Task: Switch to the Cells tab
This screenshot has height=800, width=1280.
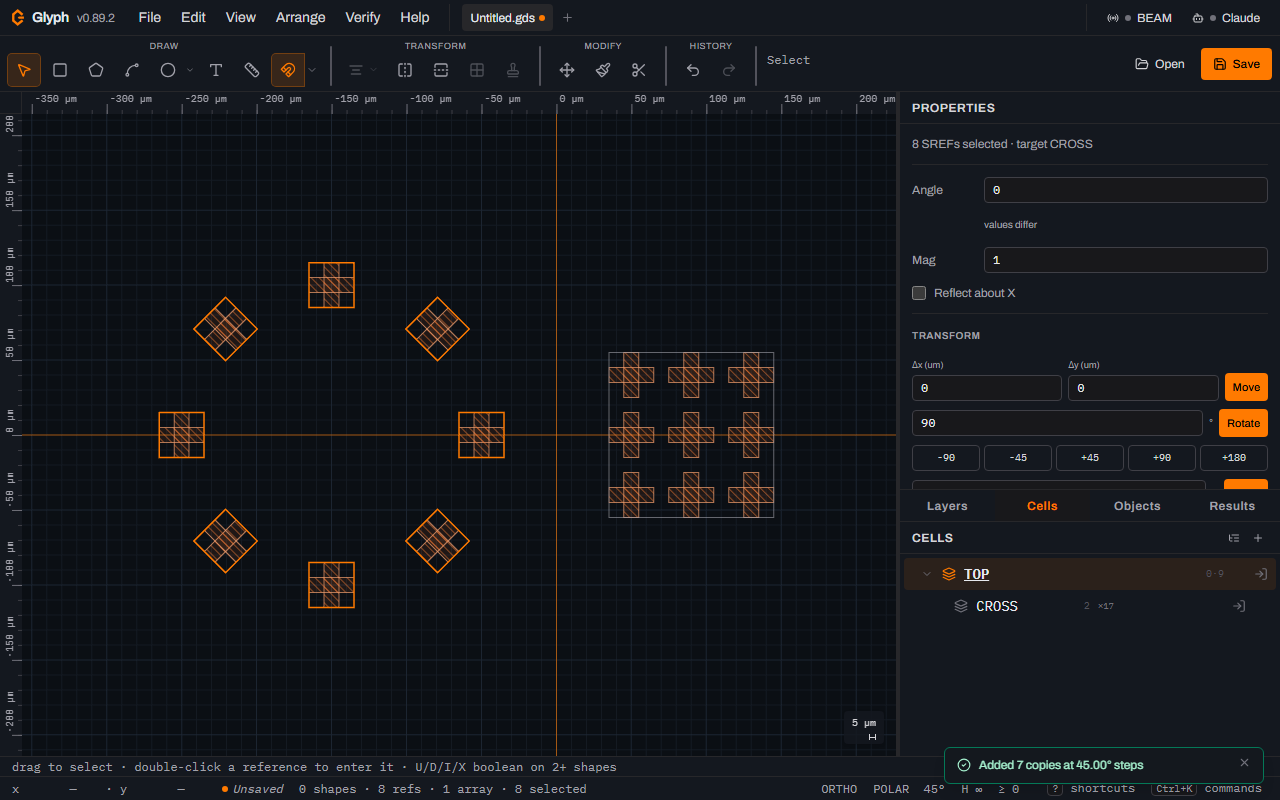Action: coord(1042,506)
